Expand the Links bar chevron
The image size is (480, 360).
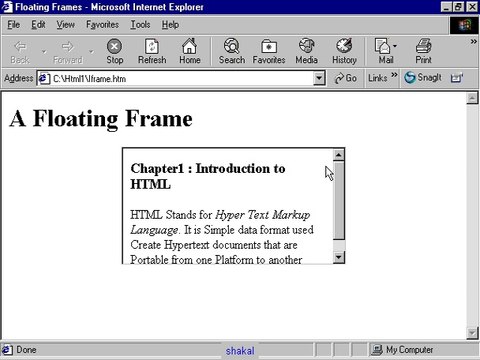[x=394, y=75]
